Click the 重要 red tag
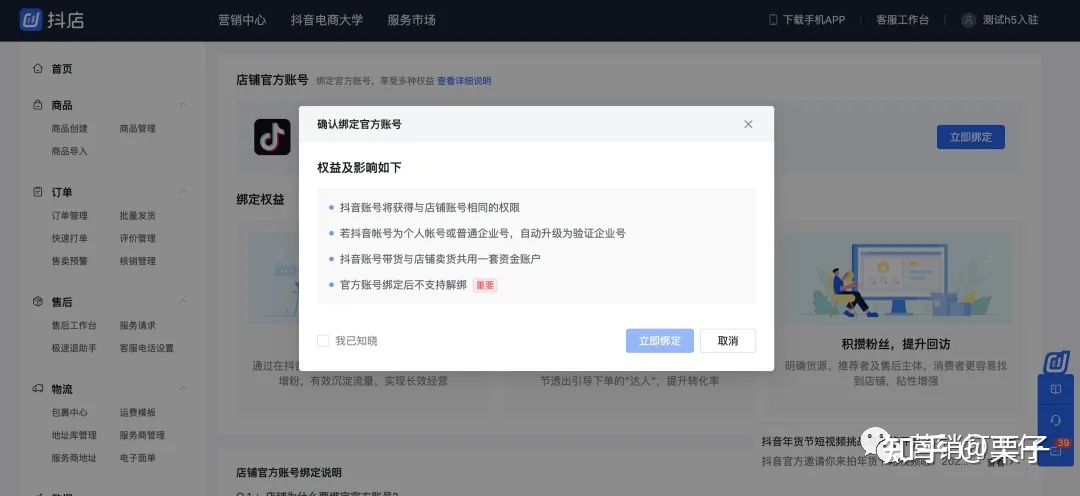Screen dimensions: 1080x496 tap(485, 285)
